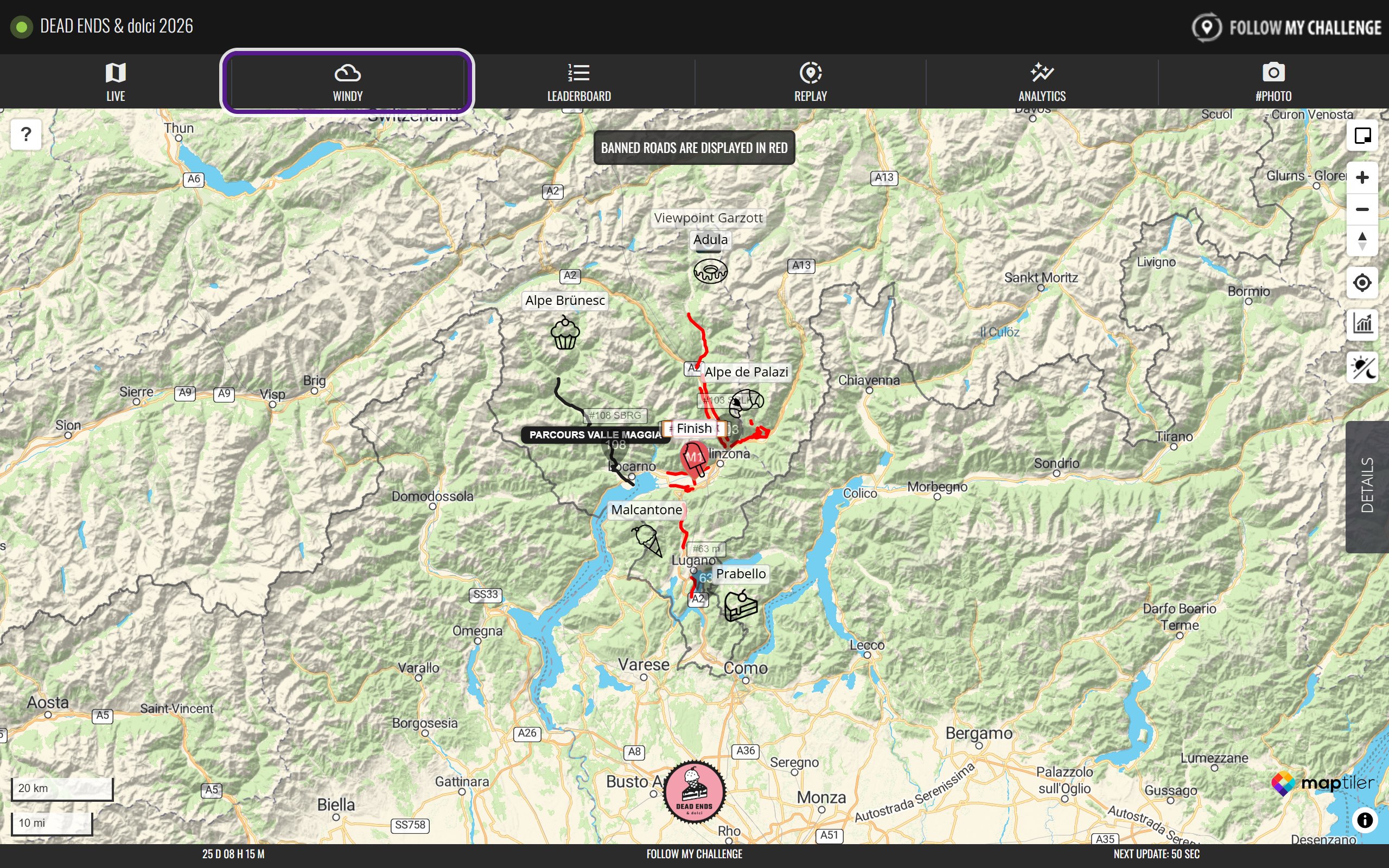
Task: Toggle fullscreen map view icon
Action: click(1362, 136)
